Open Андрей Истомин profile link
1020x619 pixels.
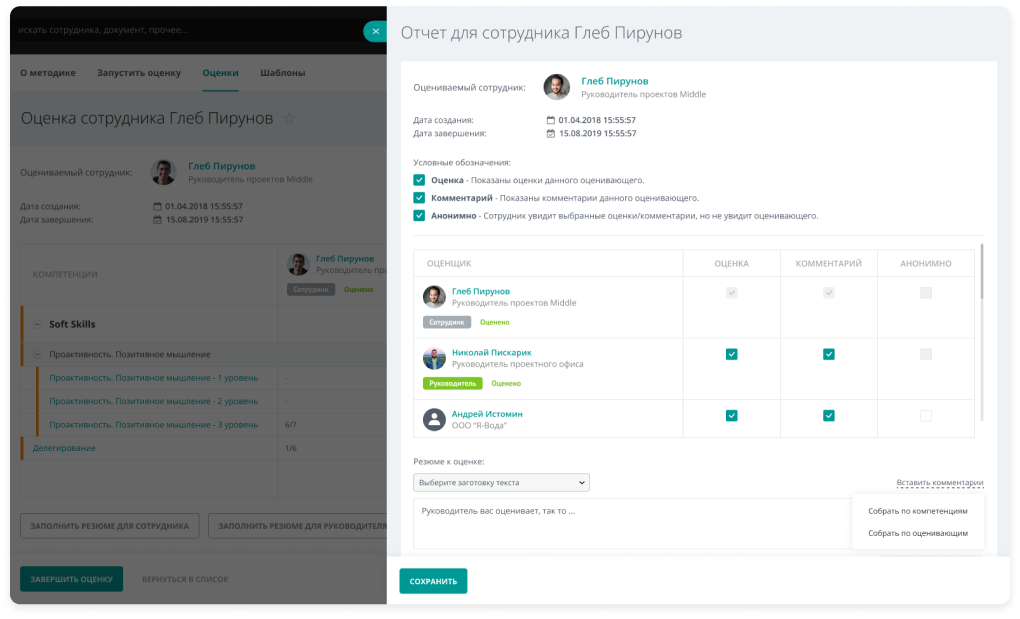(x=487, y=414)
